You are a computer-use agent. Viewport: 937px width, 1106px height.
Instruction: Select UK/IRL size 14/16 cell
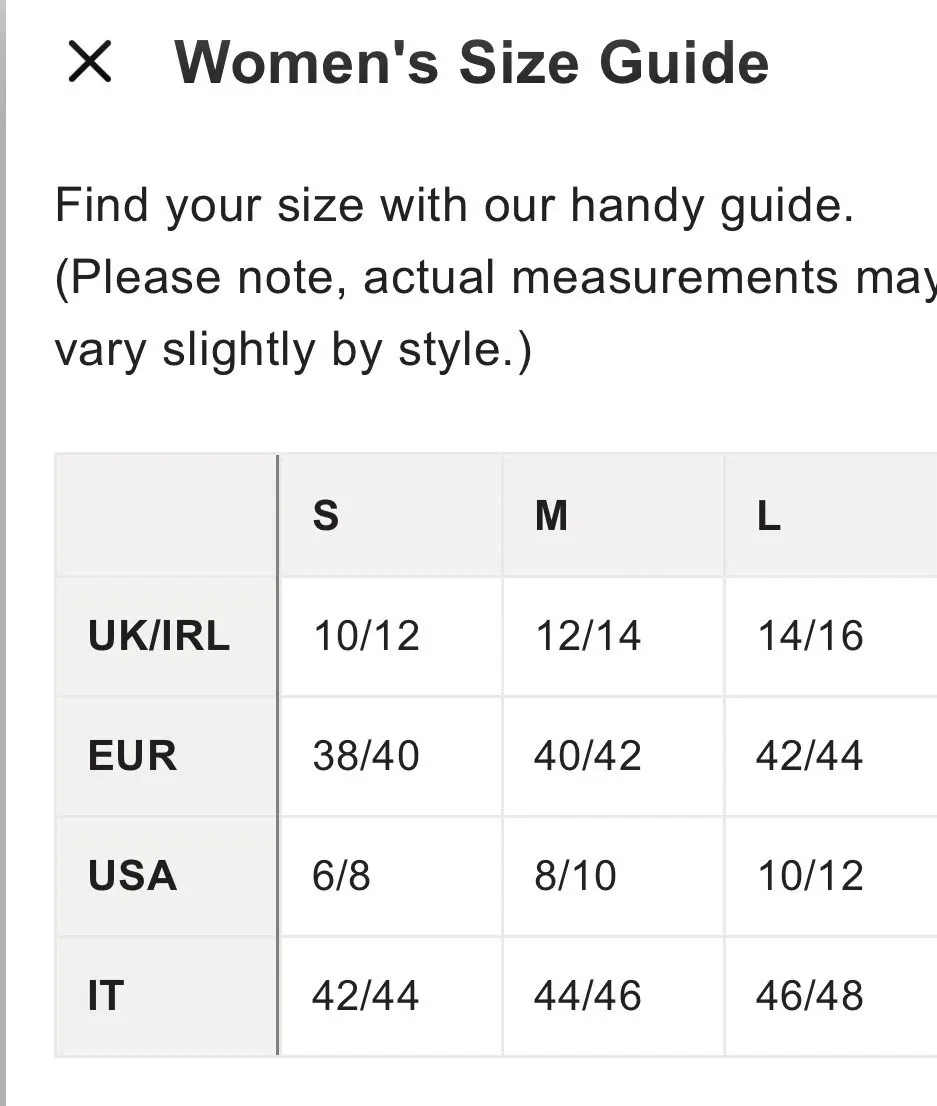click(x=810, y=636)
